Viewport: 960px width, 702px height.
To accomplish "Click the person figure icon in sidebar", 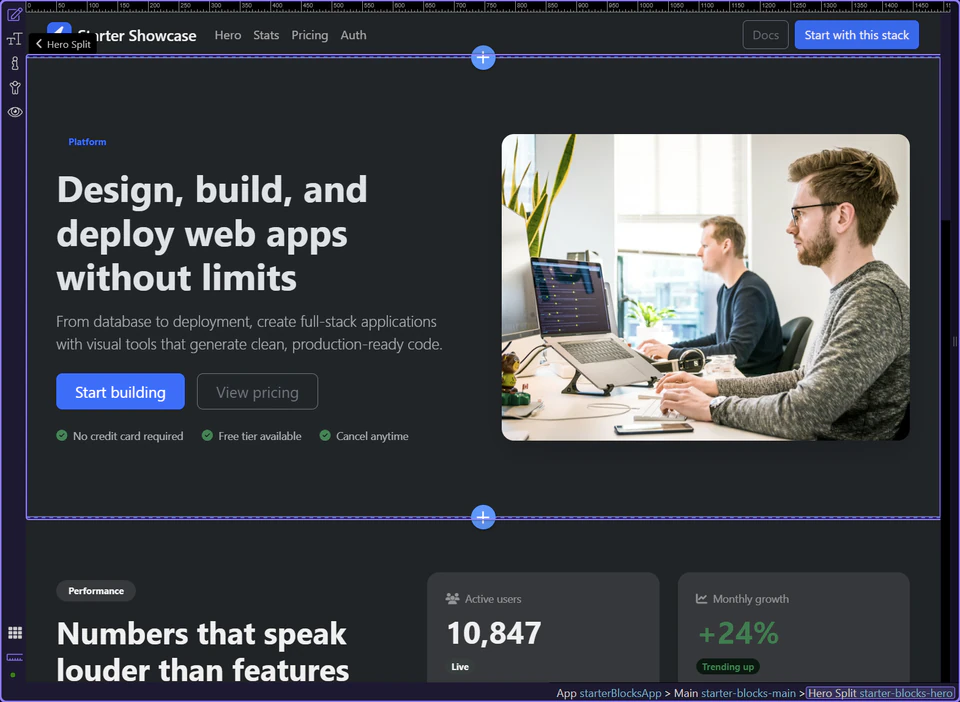I will tap(14, 87).
